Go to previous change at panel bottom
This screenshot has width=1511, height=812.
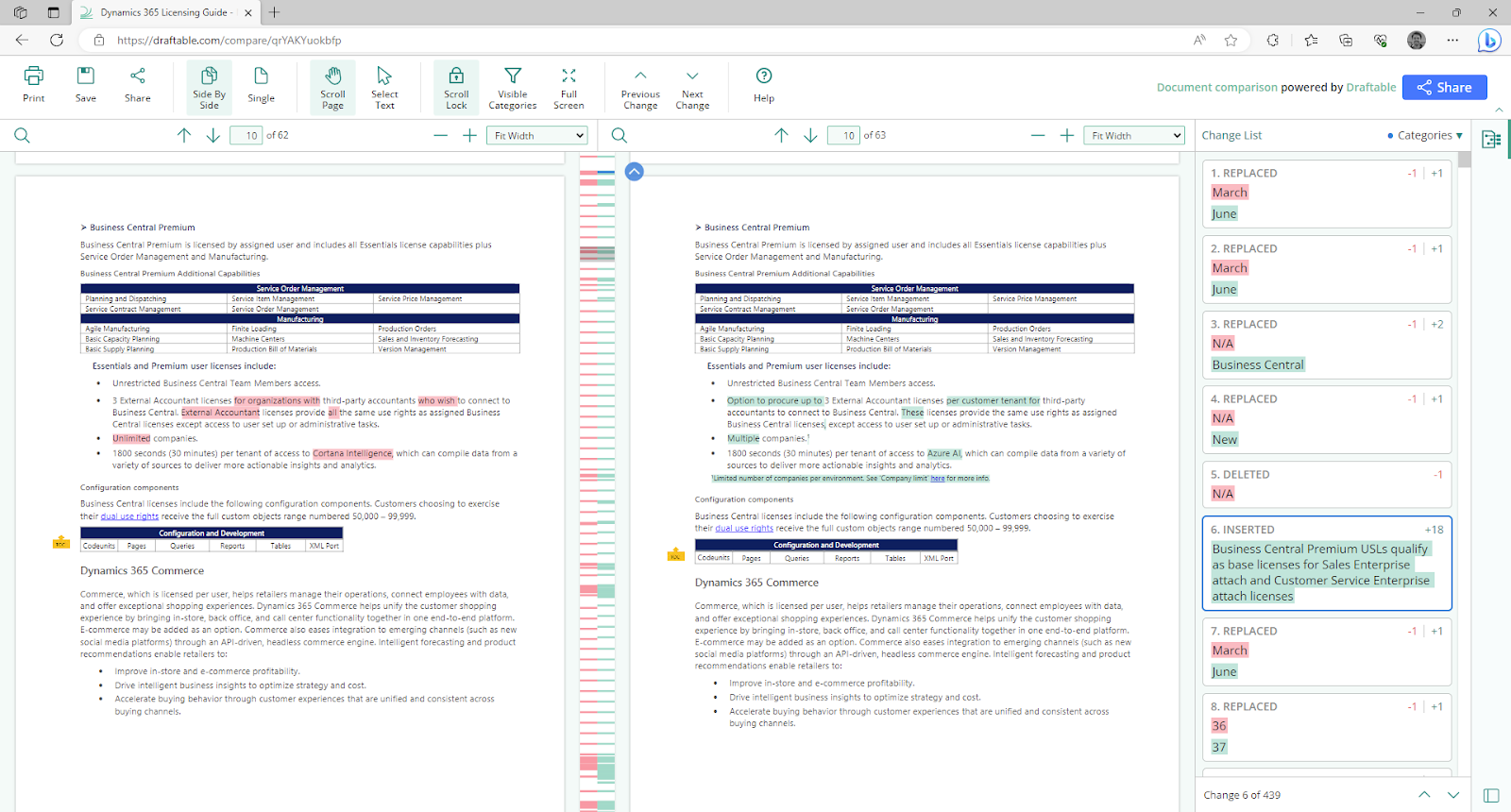[x=1424, y=795]
